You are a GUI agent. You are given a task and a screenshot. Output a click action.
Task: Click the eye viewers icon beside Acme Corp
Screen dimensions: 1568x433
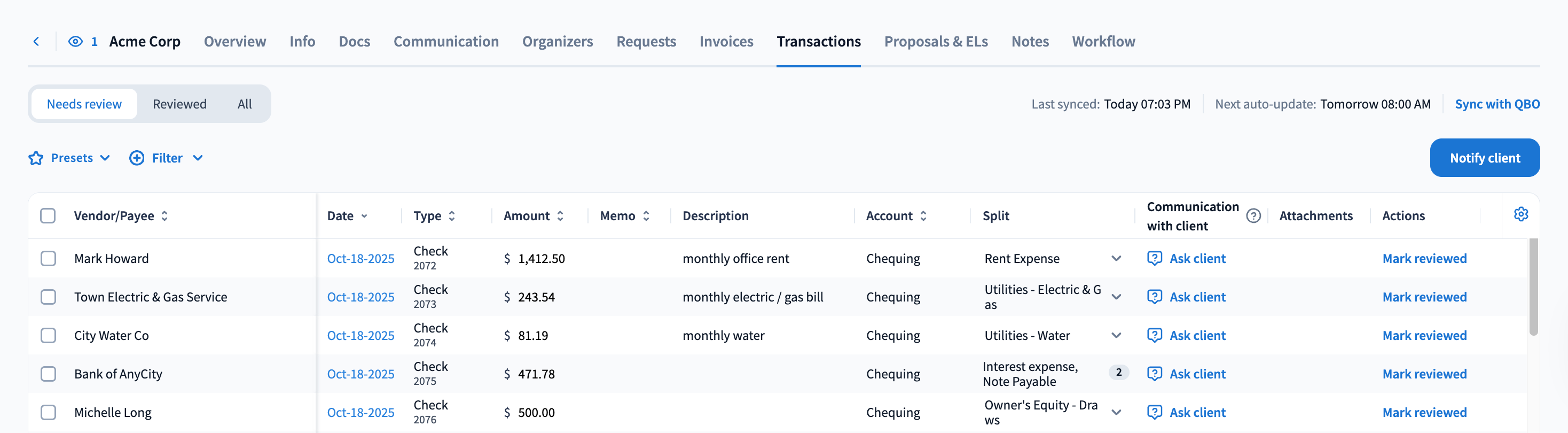point(75,41)
